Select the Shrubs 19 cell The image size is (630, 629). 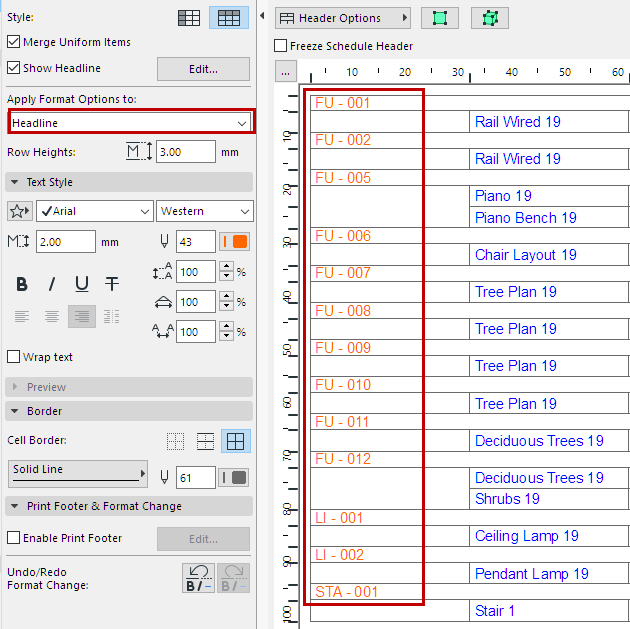(x=548, y=498)
